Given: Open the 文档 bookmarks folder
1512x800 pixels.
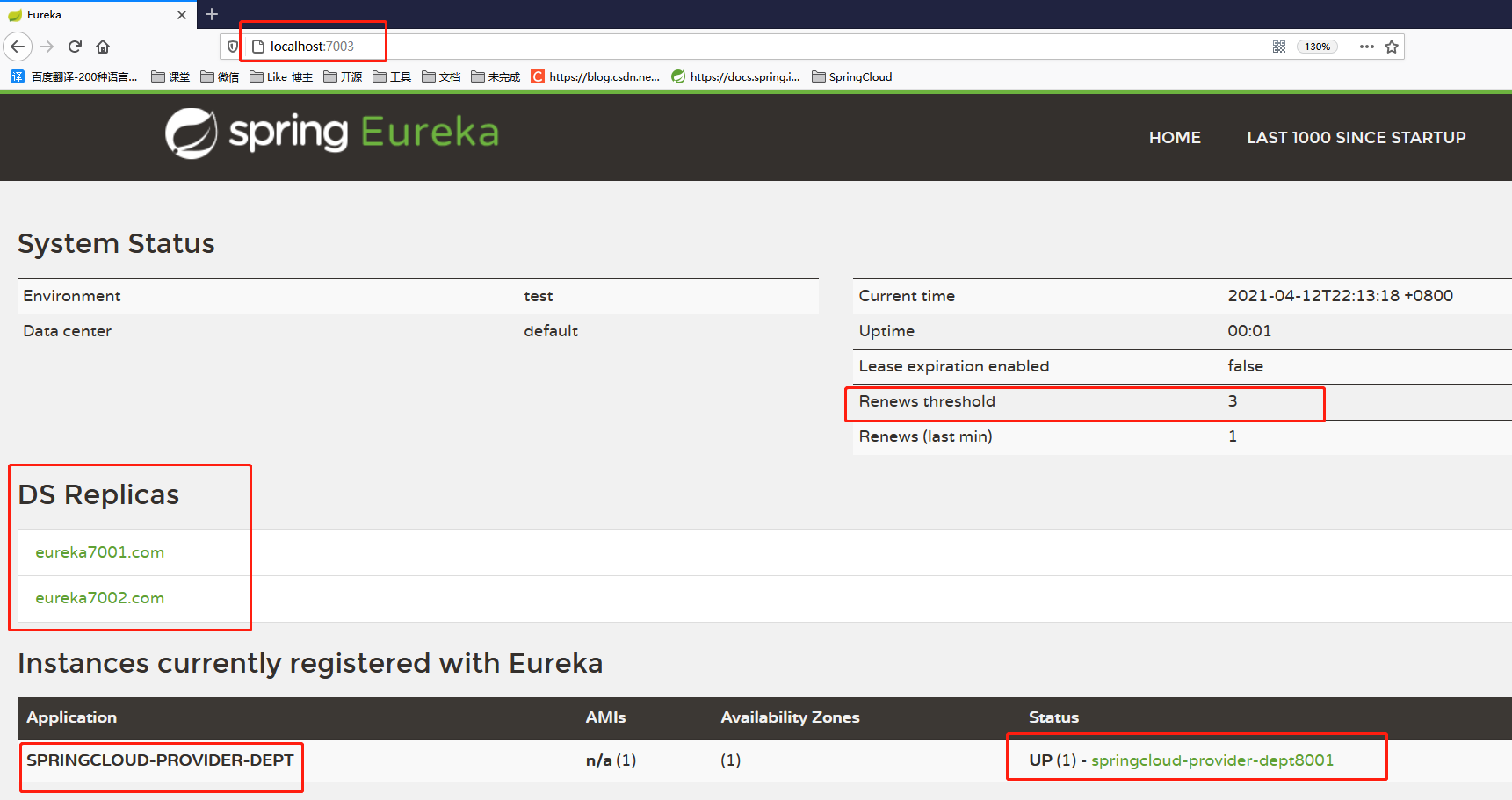Looking at the screenshot, I should tap(441, 77).
